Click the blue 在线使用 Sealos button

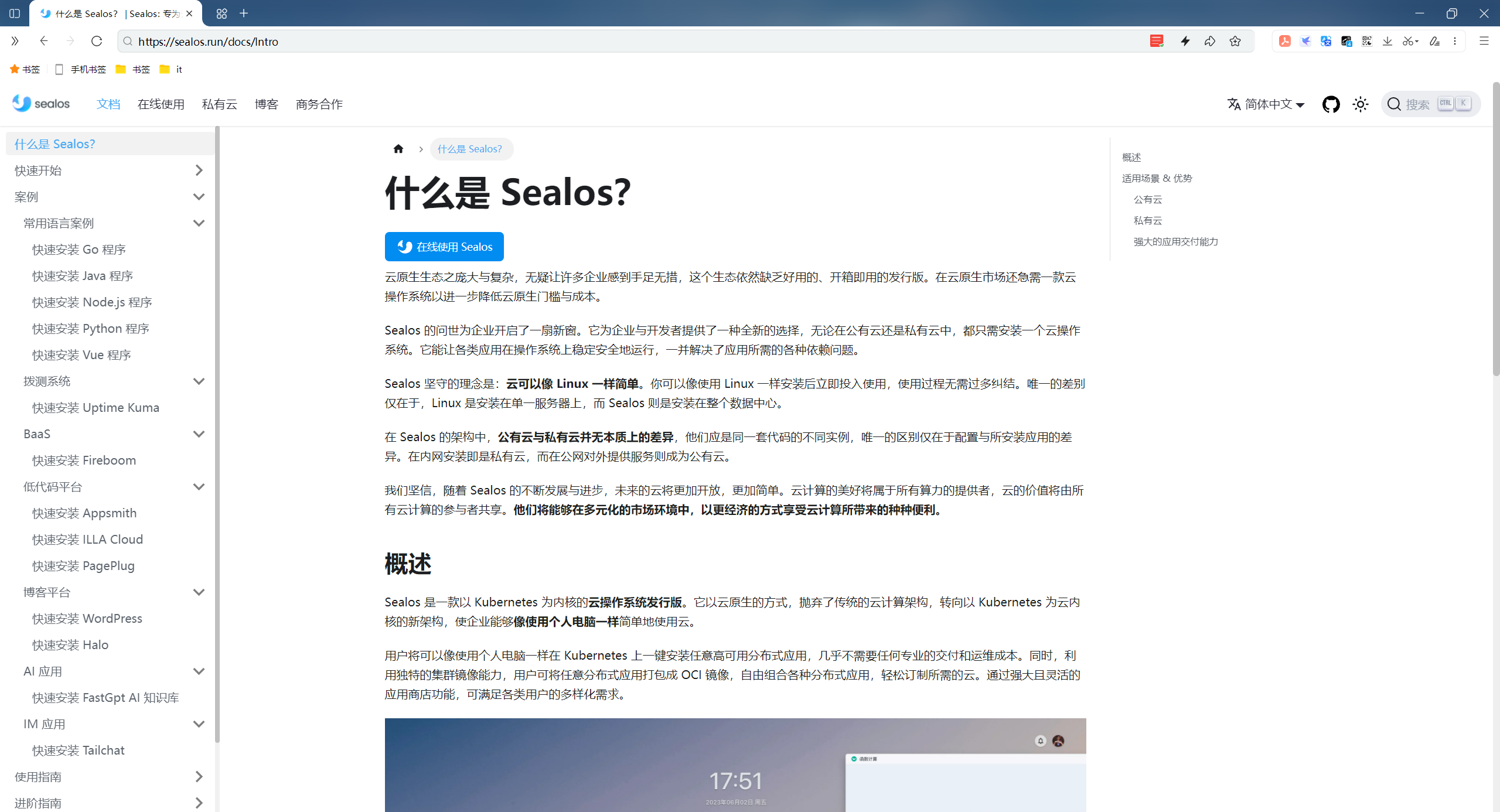click(x=444, y=247)
